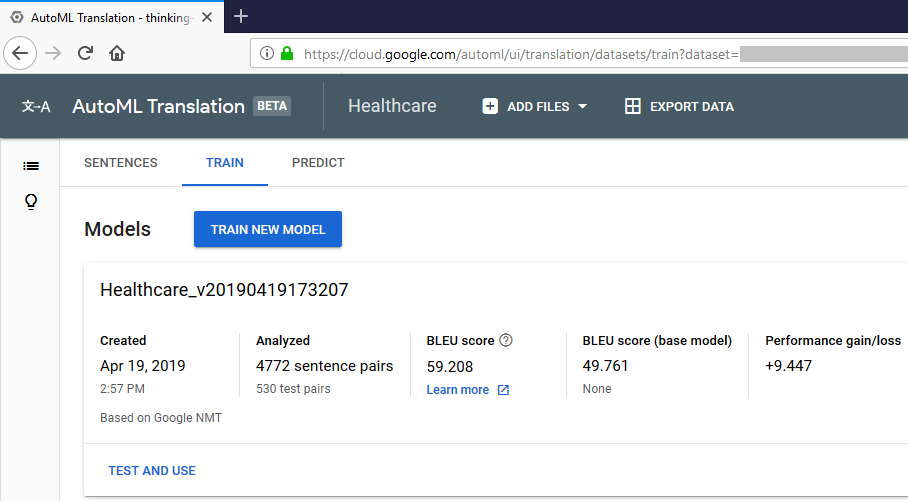
Task: Click the 530 test pairs text
Action: click(293, 389)
